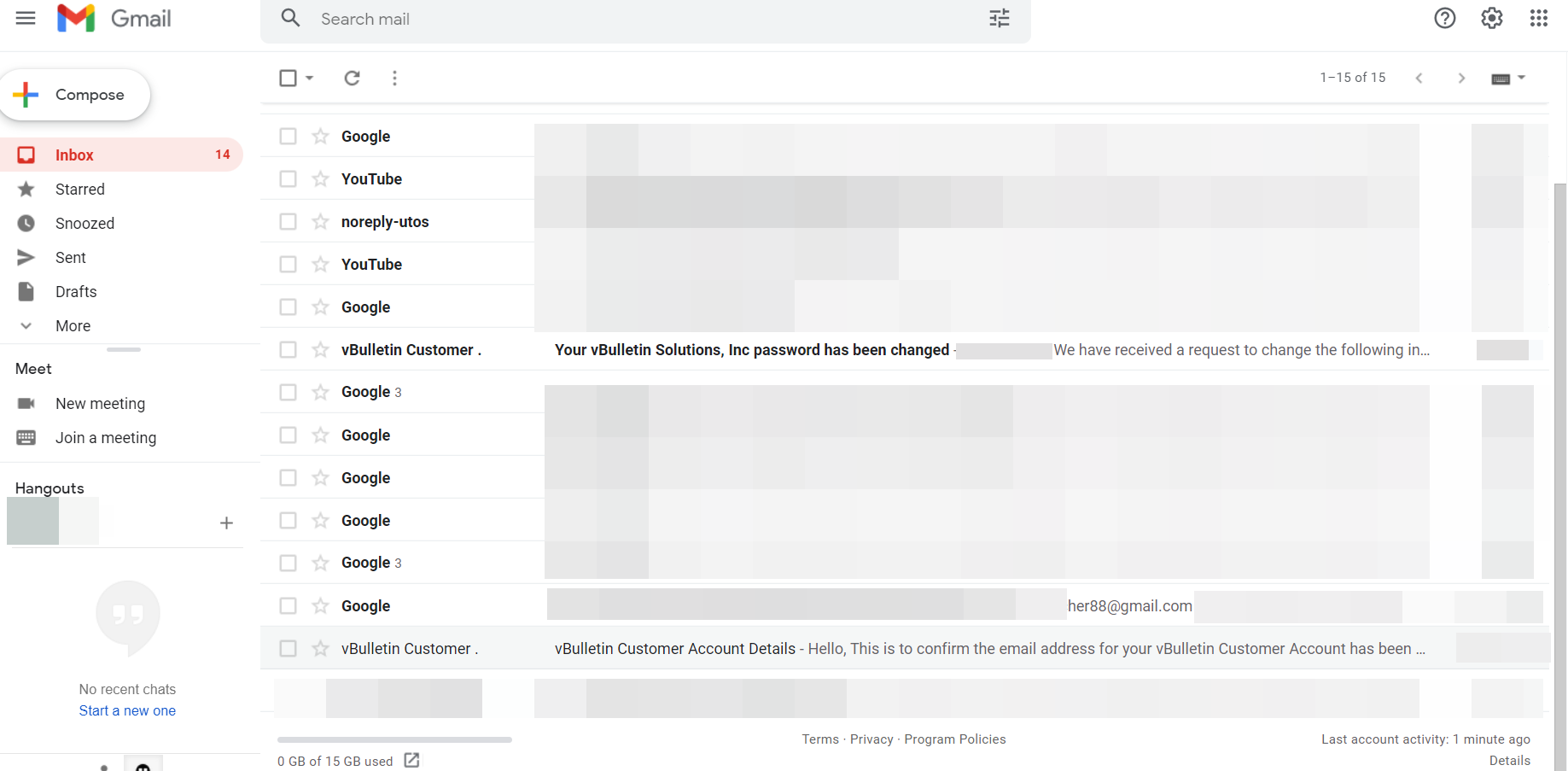Image resolution: width=1568 pixels, height=771 pixels.
Task: Add a Hangouts contact with plus icon
Action: coord(226,523)
